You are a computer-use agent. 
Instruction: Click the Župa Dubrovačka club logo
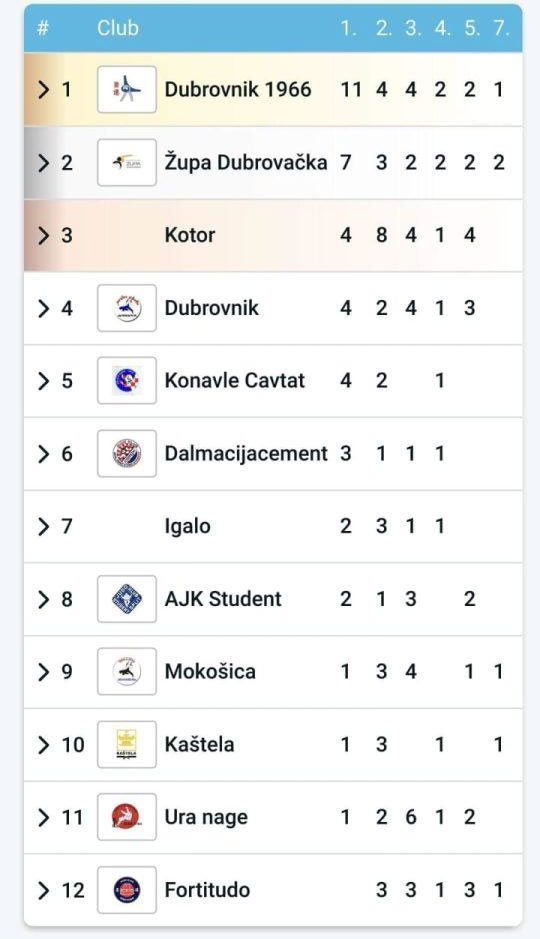point(127,162)
